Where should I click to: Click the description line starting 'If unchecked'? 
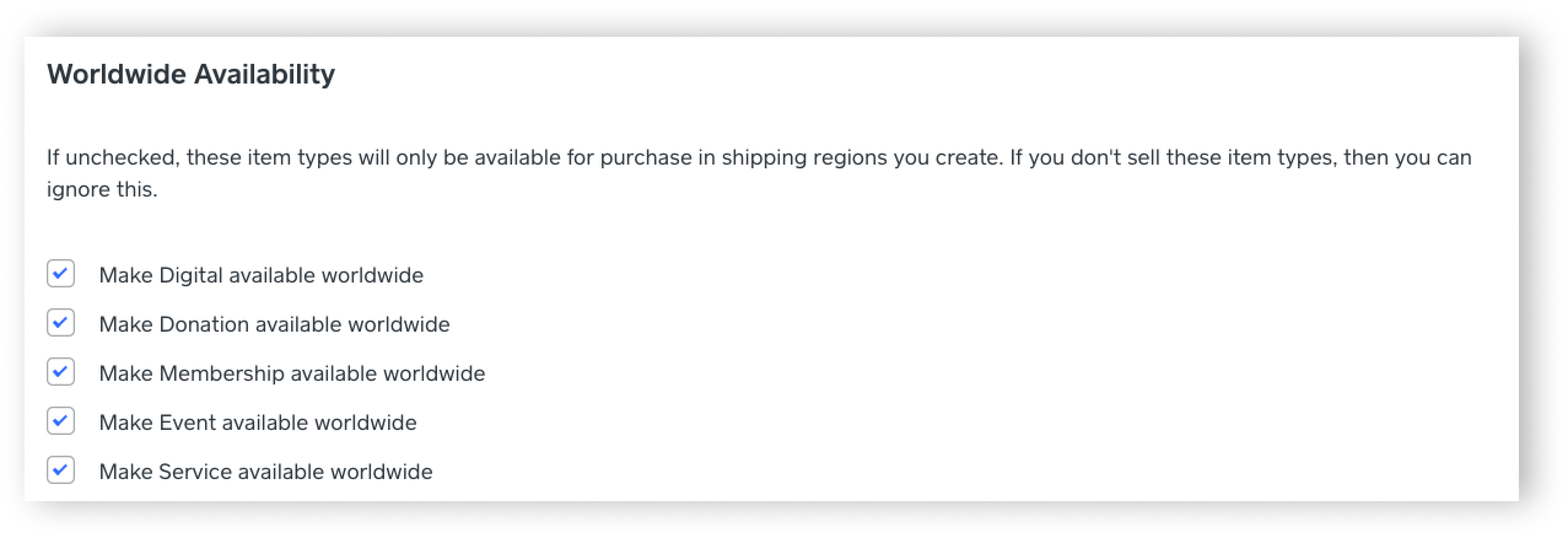coord(759,158)
